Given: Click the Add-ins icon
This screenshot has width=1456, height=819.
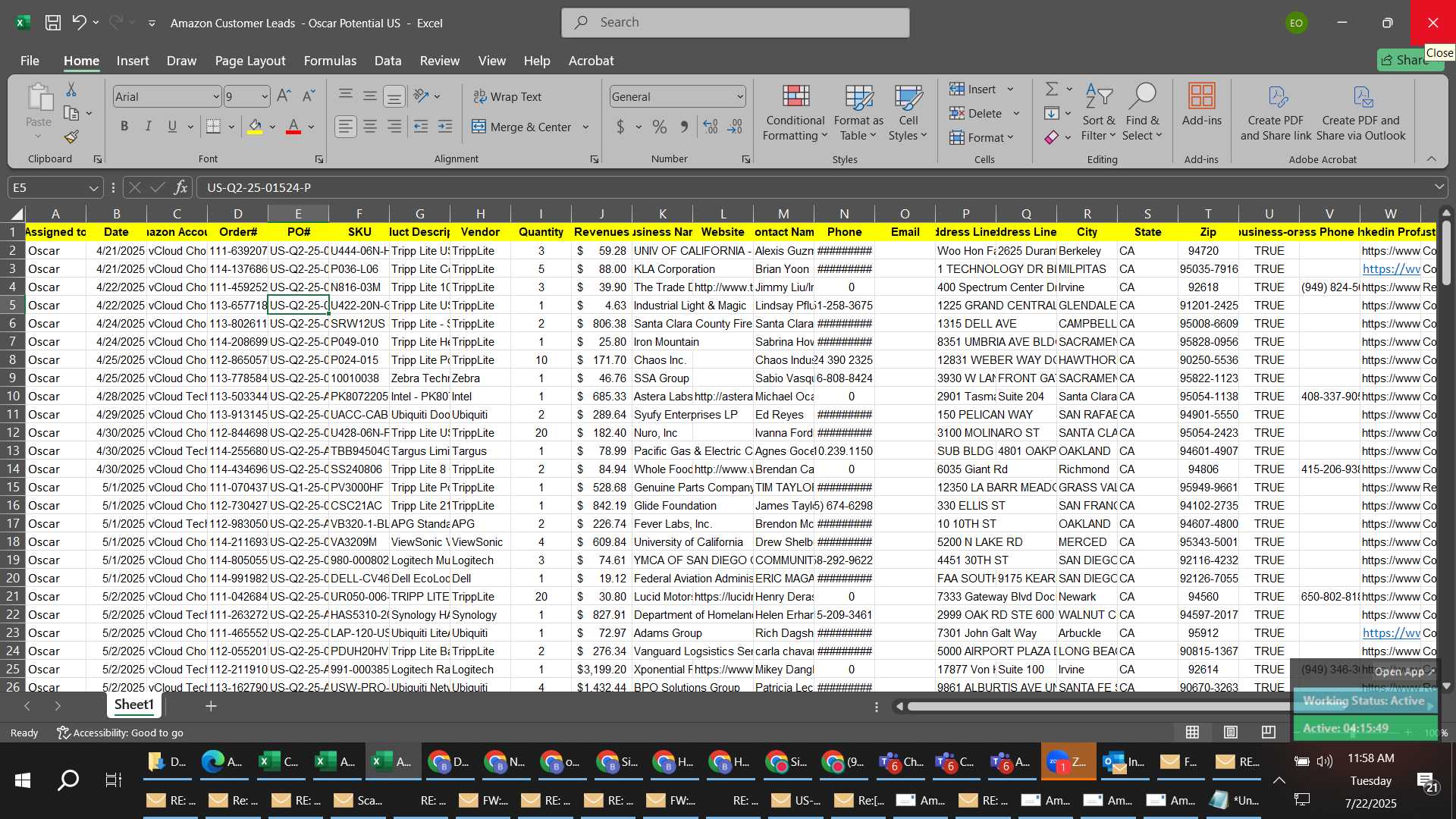Looking at the screenshot, I should click(x=1202, y=105).
